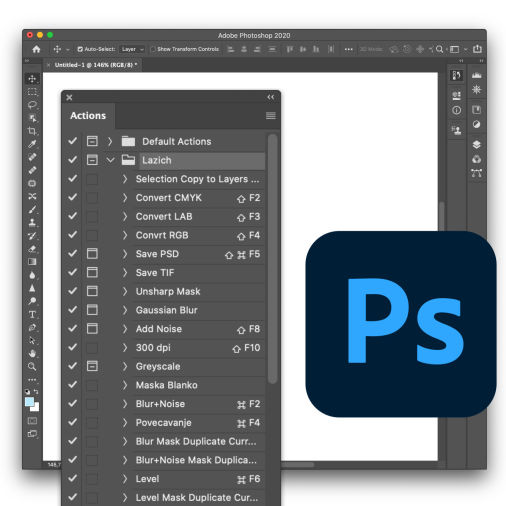This screenshot has height=506, width=506.
Task: Toggle dialog box for Unsharp Mask
Action: pos(92,291)
